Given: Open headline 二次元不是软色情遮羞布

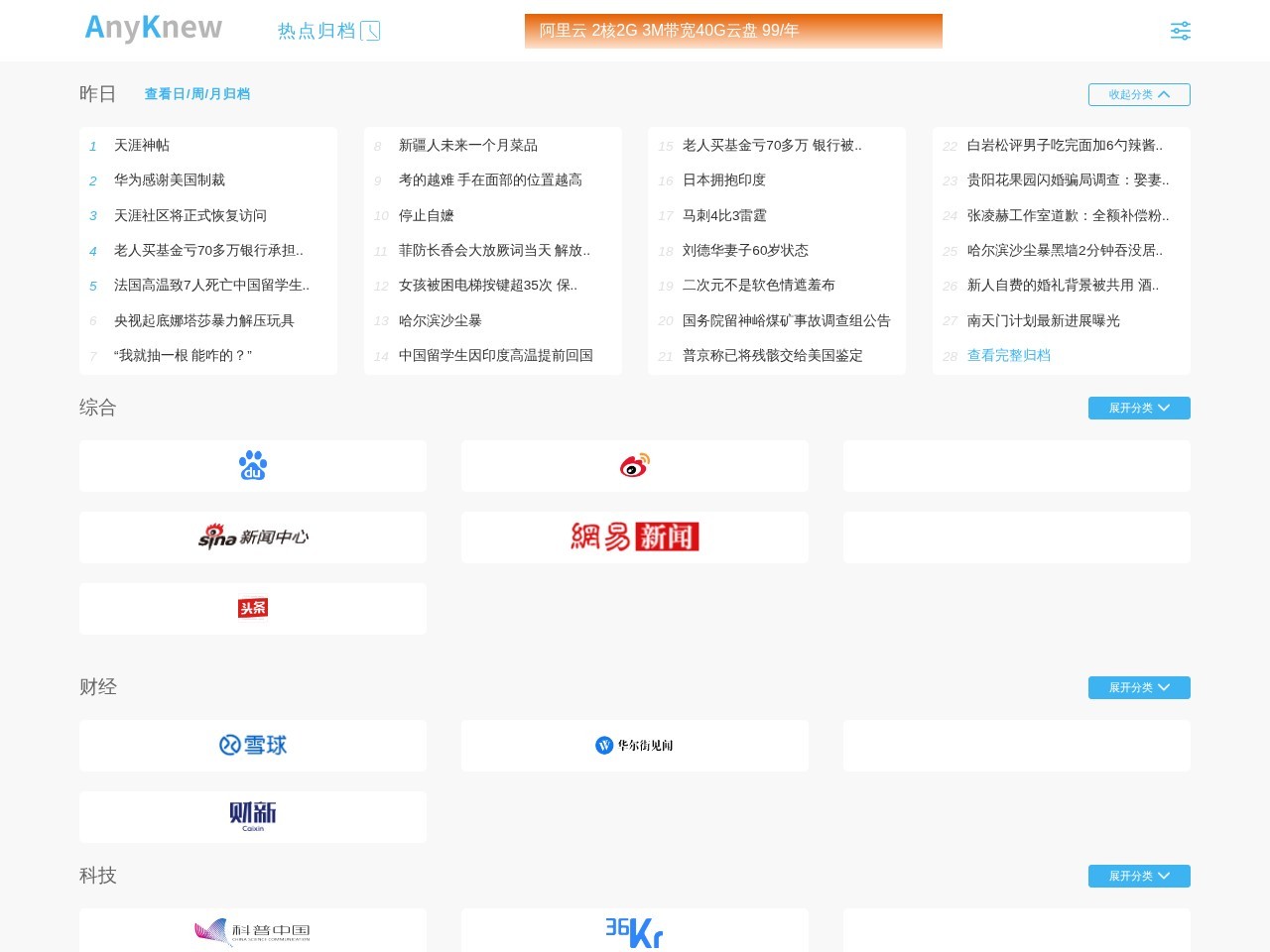Looking at the screenshot, I should [759, 285].
